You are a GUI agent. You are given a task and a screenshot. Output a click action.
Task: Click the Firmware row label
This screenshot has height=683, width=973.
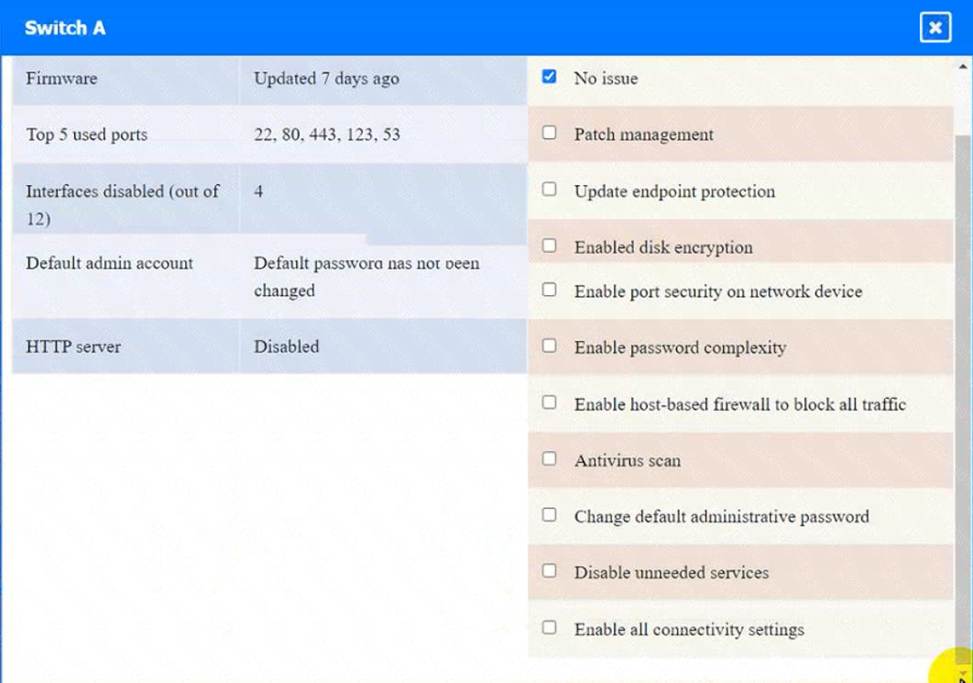tap(62, 78)
